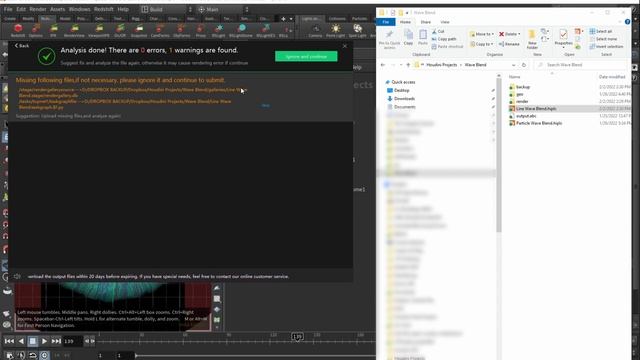Toggle loop playback mode button
This screenshot has width=640, height=360.
[x=33, y=355]
